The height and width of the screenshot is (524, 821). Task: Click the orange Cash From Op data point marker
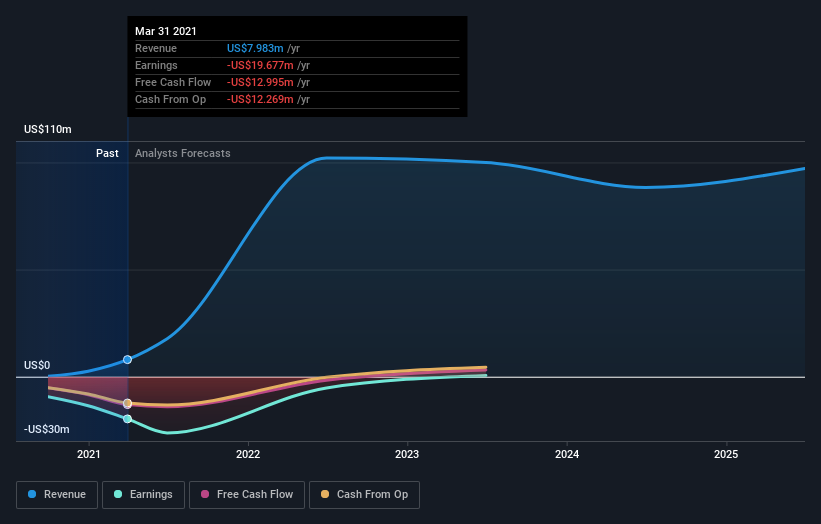(x=127, y=403)
